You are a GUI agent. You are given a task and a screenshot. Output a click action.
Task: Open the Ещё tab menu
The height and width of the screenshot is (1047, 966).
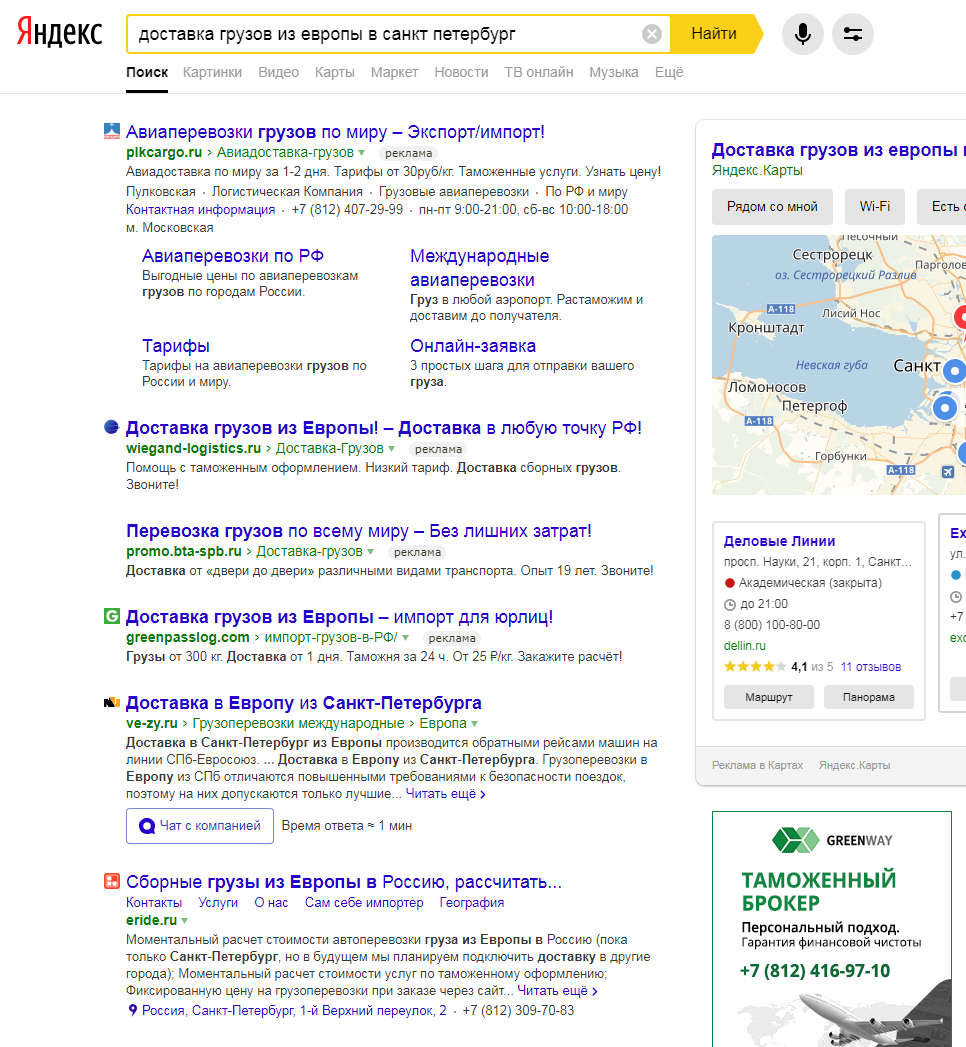click(669, 72)
